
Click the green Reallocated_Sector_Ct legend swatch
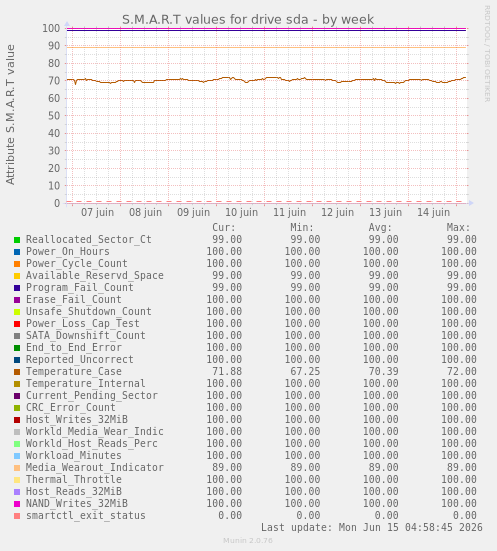tap(17, 240)
